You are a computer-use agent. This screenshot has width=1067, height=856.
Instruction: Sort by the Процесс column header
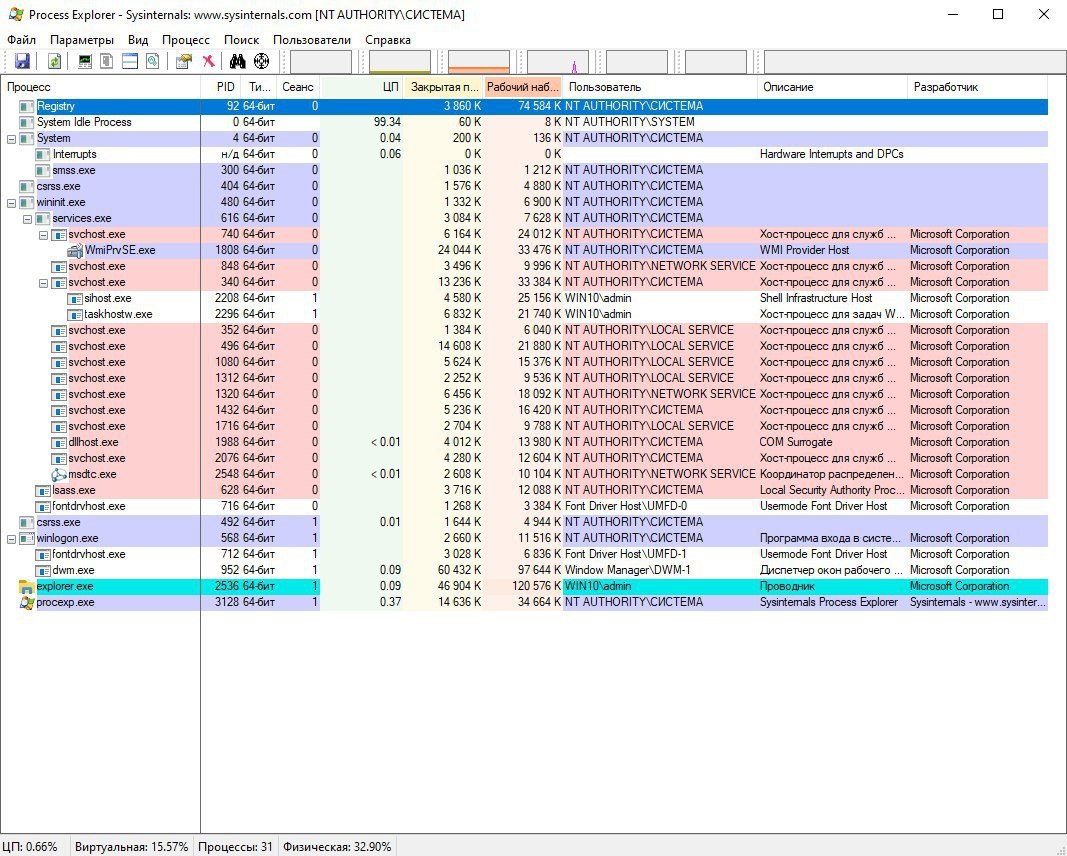pos(101,86)
